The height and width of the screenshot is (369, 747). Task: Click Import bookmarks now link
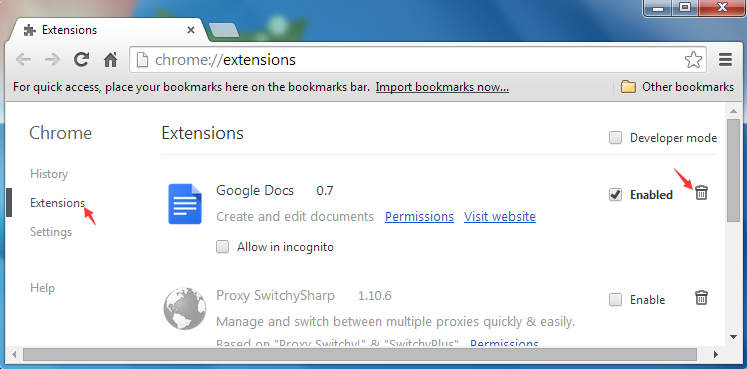click(x=442, y=87)
